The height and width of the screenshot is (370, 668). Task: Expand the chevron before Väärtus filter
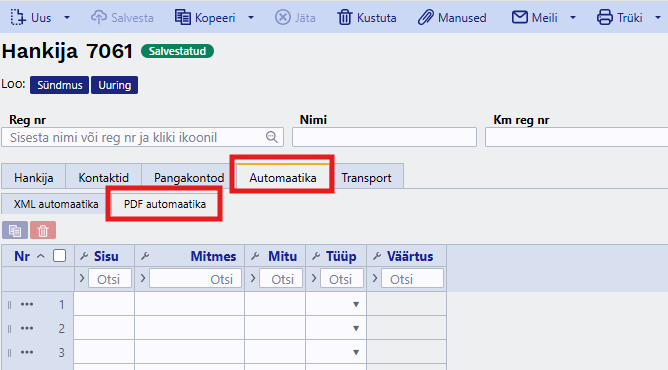(x=374, y=278)
